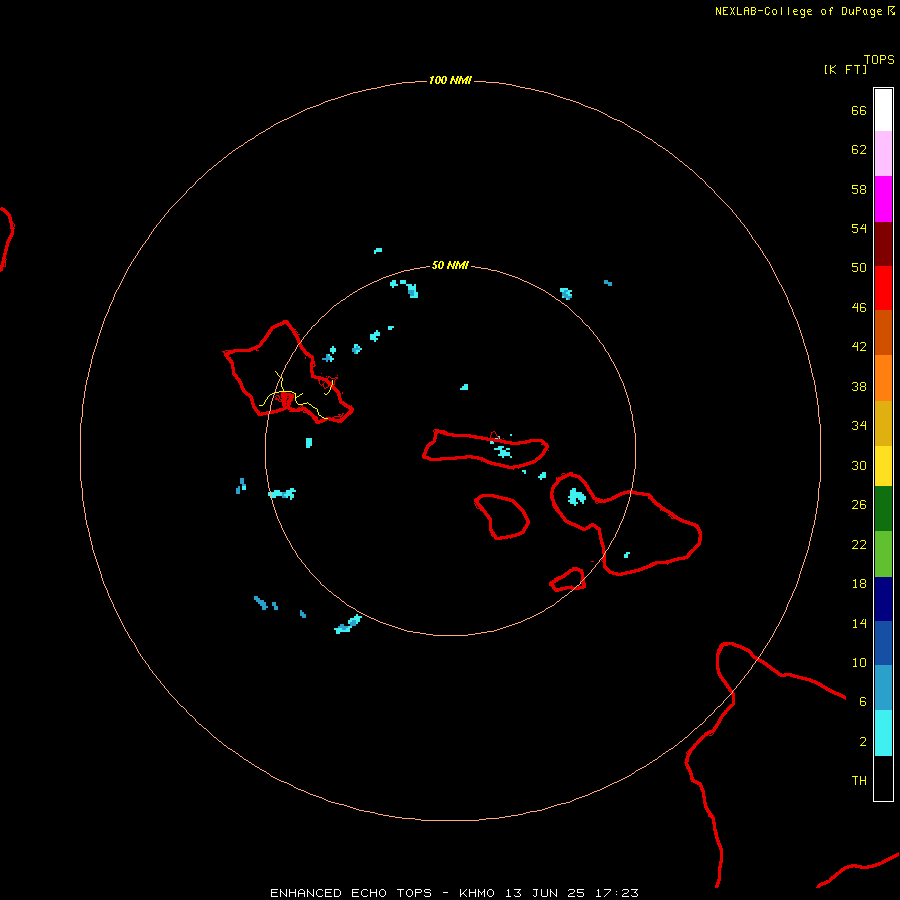The image size is (900, 900).
Task: Click the legend value 54
Action: [x=859, y=228]
